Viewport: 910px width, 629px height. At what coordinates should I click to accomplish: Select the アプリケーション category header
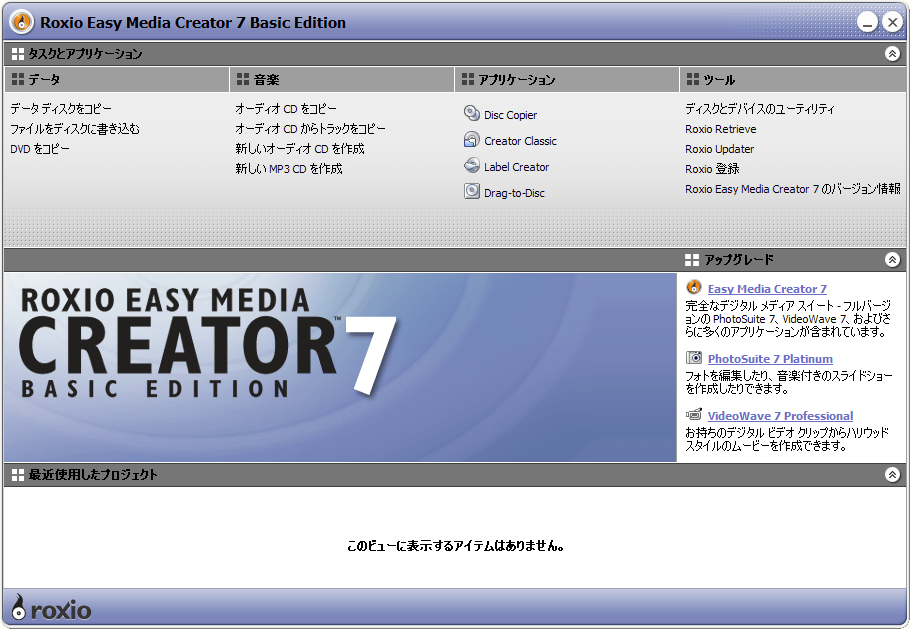pos(566,79)
